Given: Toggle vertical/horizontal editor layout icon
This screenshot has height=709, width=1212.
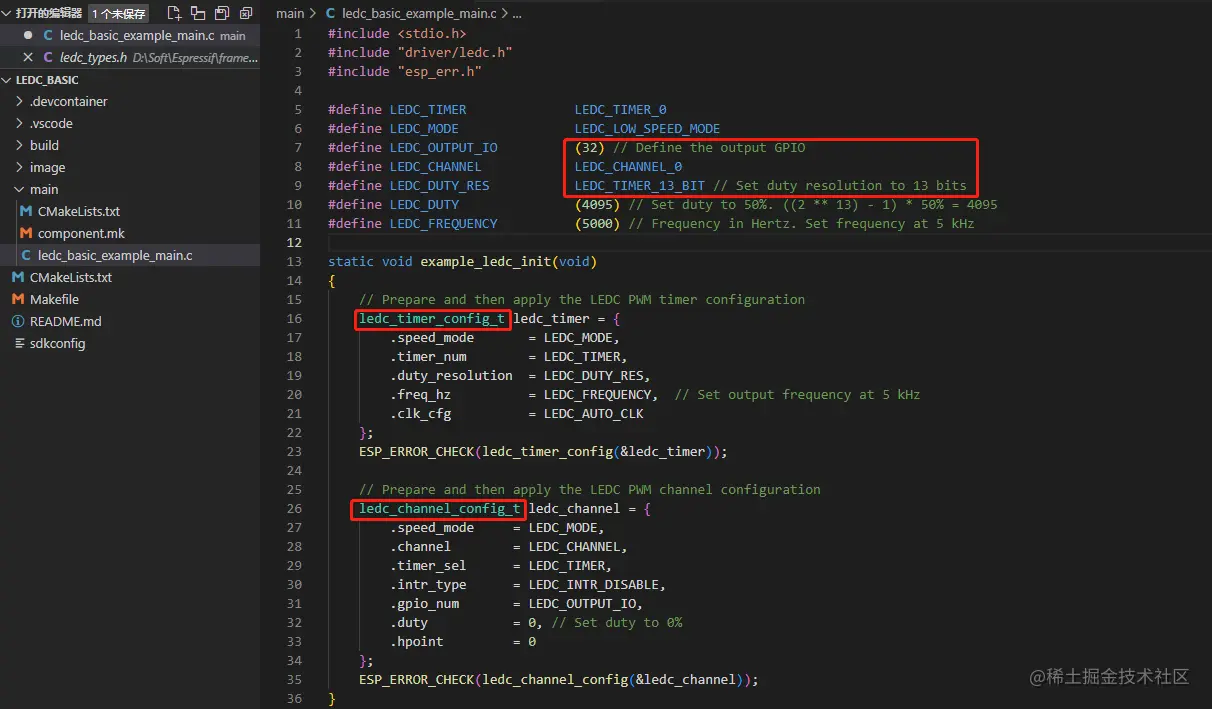Looking at the screenshot, I should [198, 13].
